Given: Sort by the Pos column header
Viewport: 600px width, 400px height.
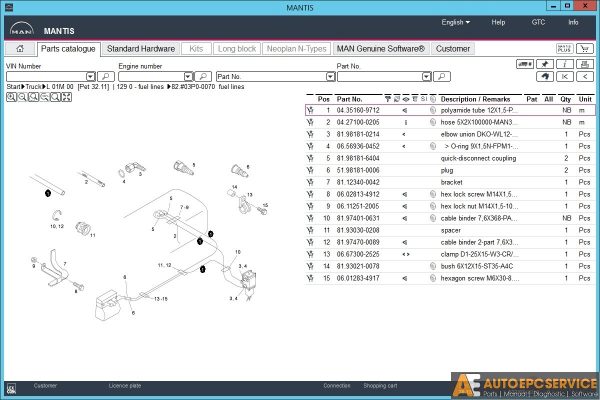Looking at the screenshot, I should click(323, 99).
